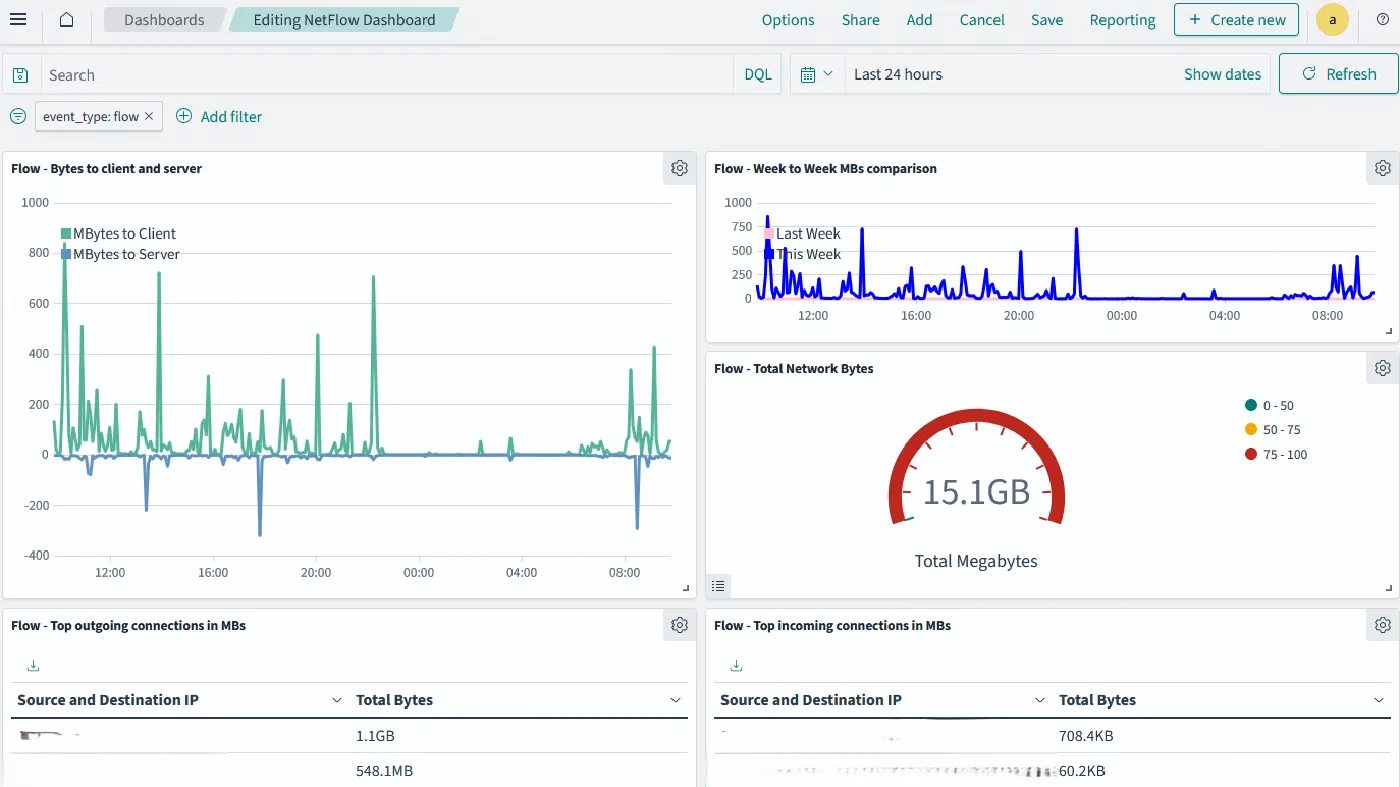Open the Share menu
Viewport: 1400px width, 787px height.
[860, 20]
